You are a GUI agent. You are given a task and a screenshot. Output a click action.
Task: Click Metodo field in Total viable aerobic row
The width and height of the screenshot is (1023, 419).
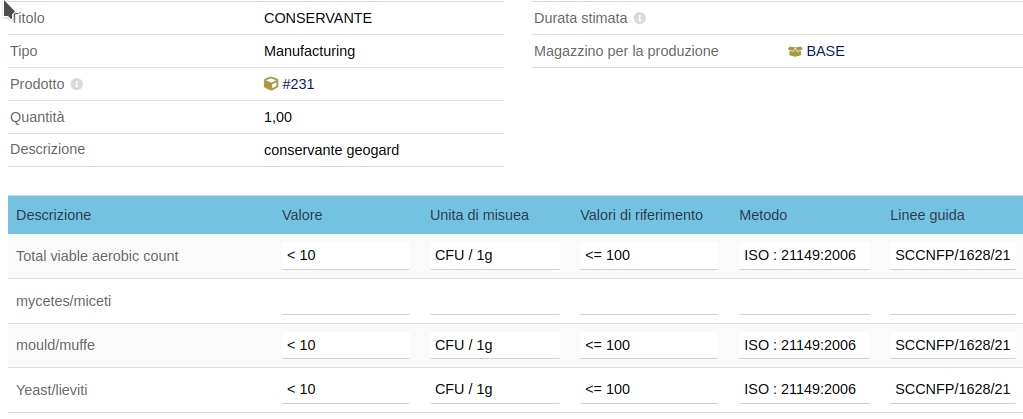[804, 256]
